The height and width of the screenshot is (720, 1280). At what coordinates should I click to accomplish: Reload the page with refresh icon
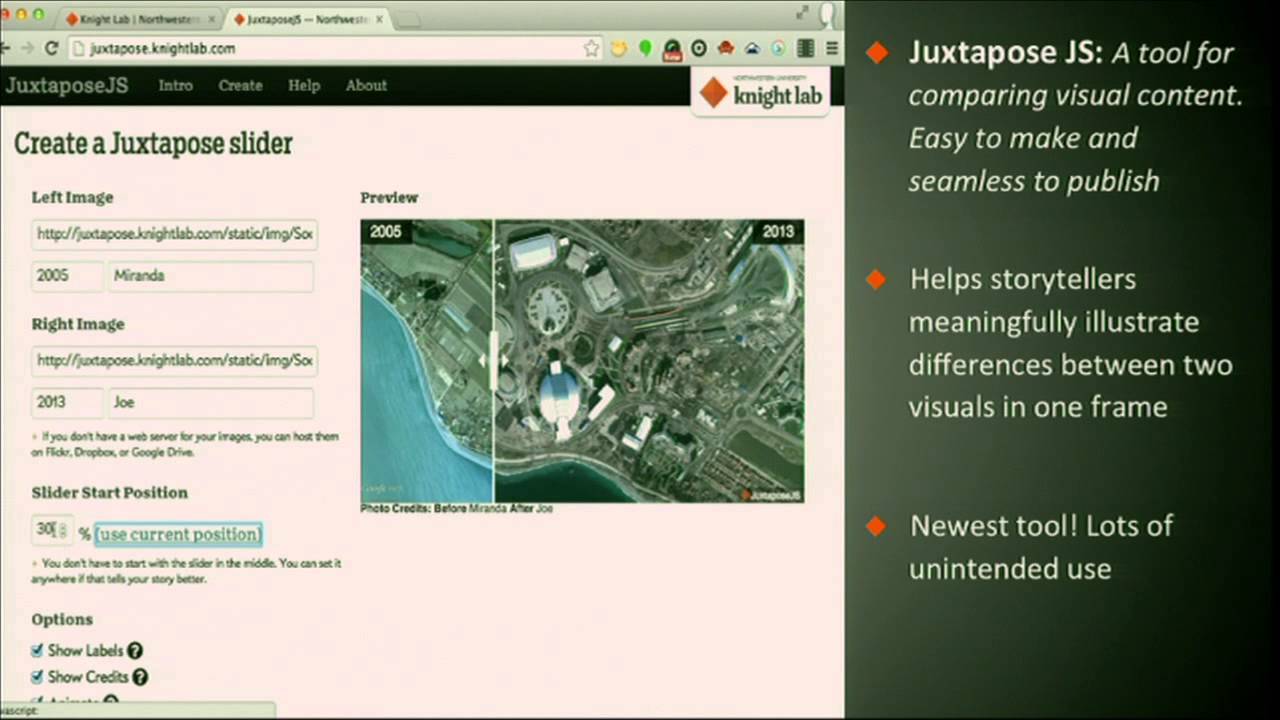tap(51, 48)
